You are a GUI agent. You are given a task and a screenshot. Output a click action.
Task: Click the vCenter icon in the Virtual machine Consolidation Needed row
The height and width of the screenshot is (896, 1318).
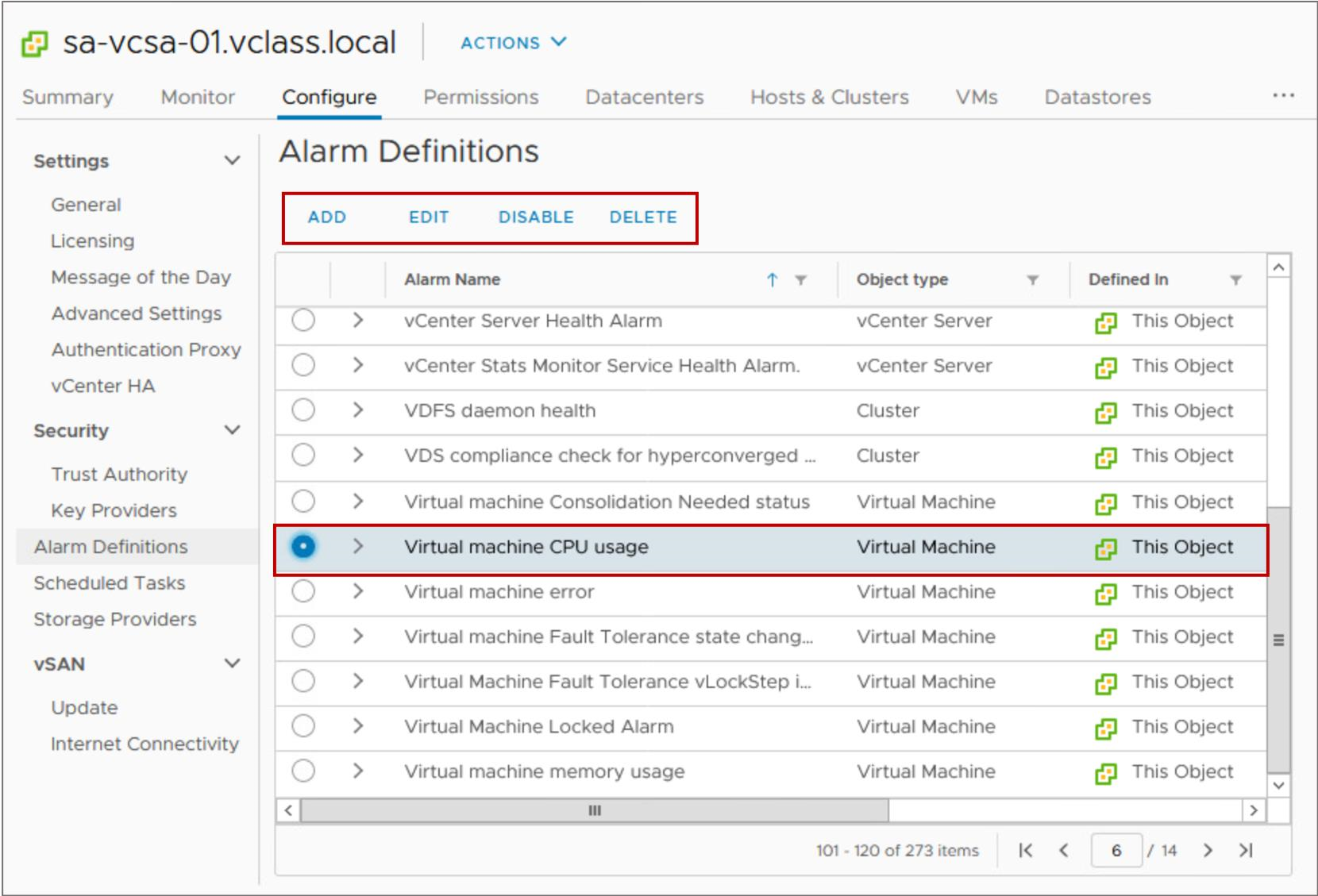pos(1106,503)
